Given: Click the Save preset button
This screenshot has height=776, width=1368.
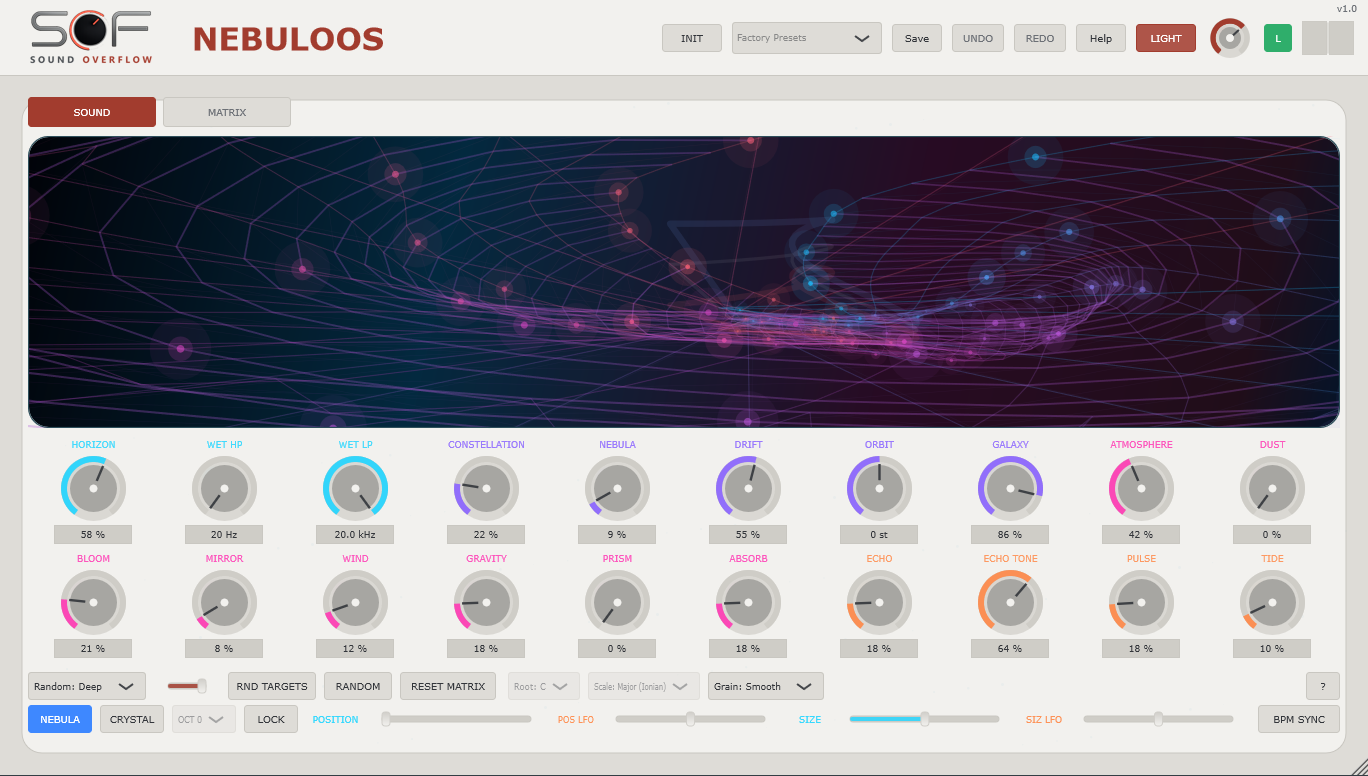Looking at the screenshot, I should 917,38.
